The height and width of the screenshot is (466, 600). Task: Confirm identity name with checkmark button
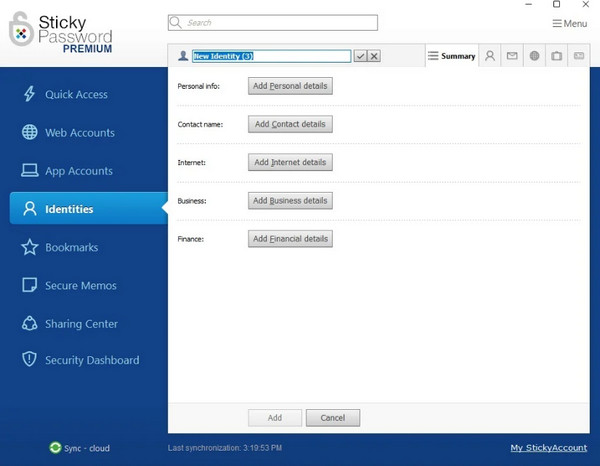(360, 56)
